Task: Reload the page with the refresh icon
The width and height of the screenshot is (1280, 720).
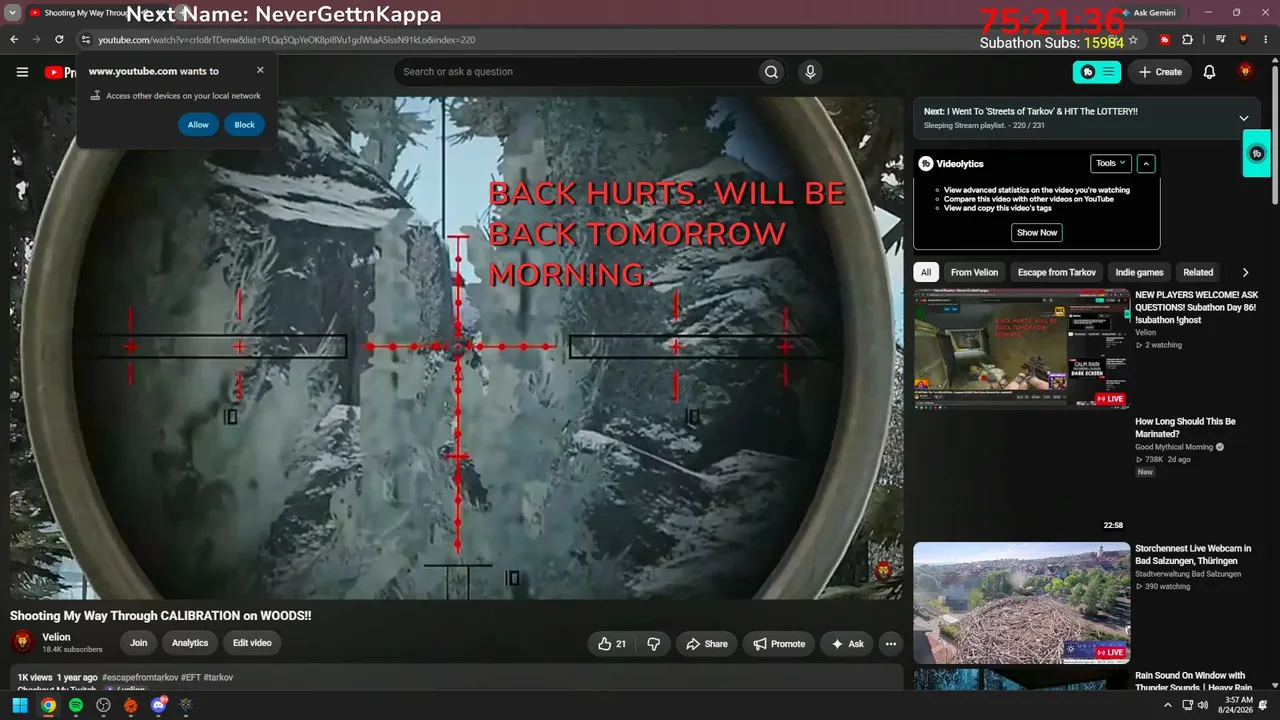Action: tap(59, 40)
